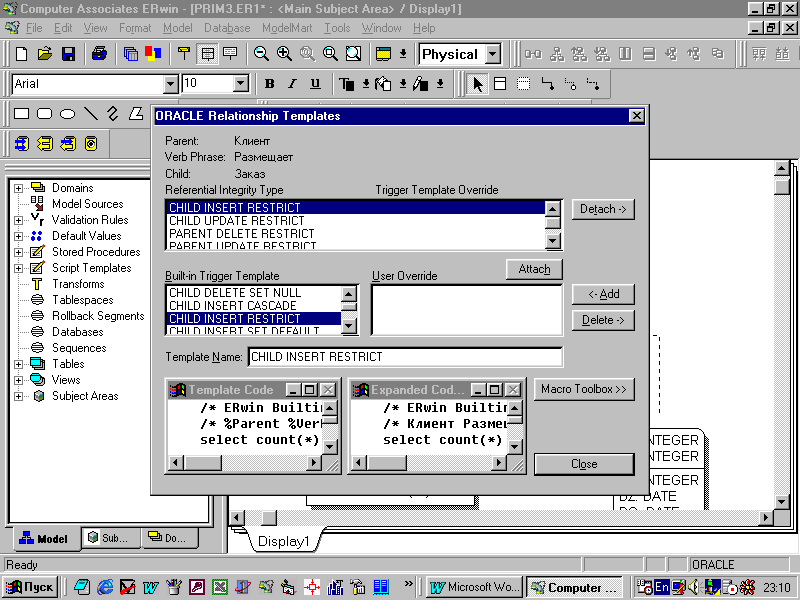Select the ellipse drawing shape
800x600 pixels.
67,113
